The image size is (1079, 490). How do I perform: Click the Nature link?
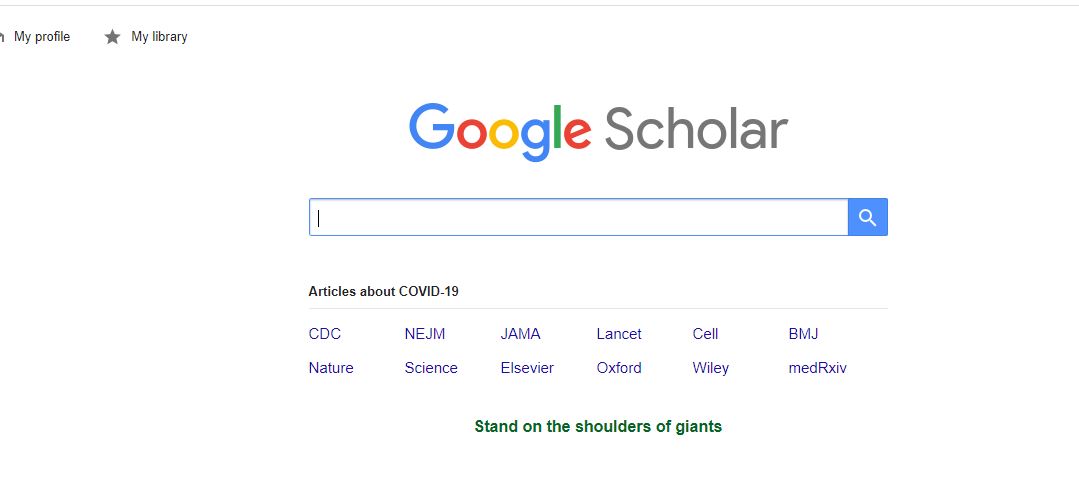click(331, 368)
